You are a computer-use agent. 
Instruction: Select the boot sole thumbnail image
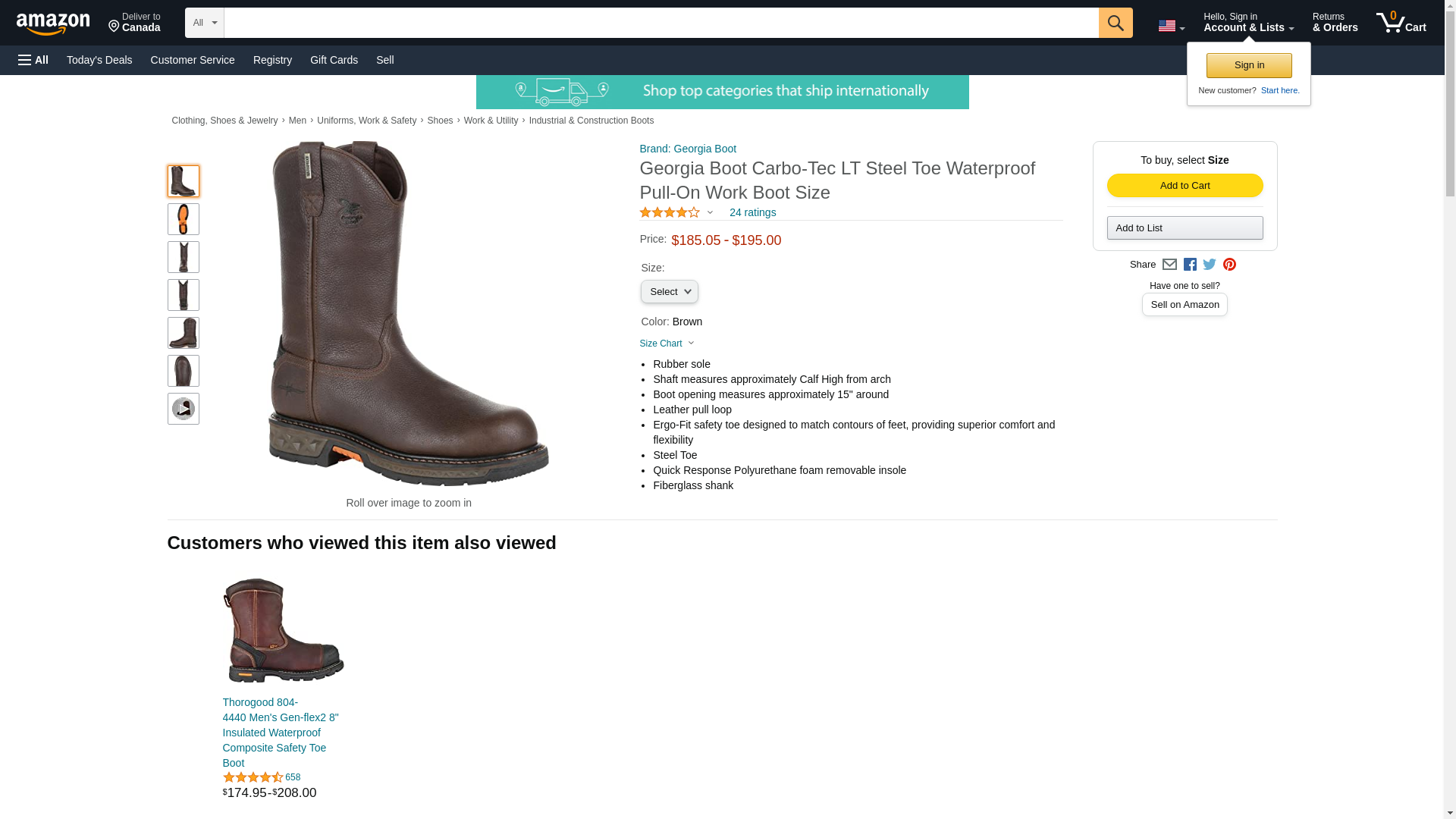183,219
